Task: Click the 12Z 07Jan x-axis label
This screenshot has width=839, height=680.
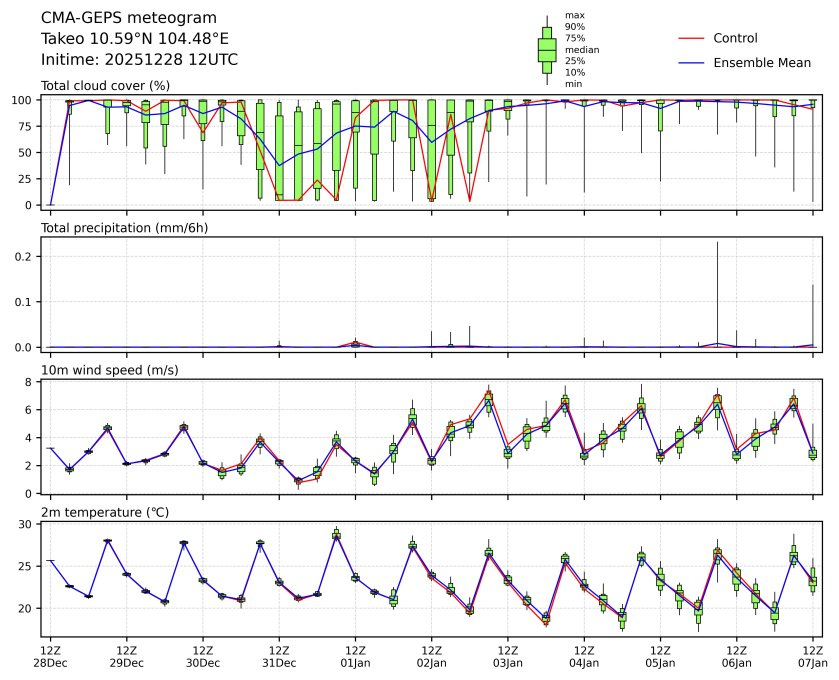Action: click(812, 656)
